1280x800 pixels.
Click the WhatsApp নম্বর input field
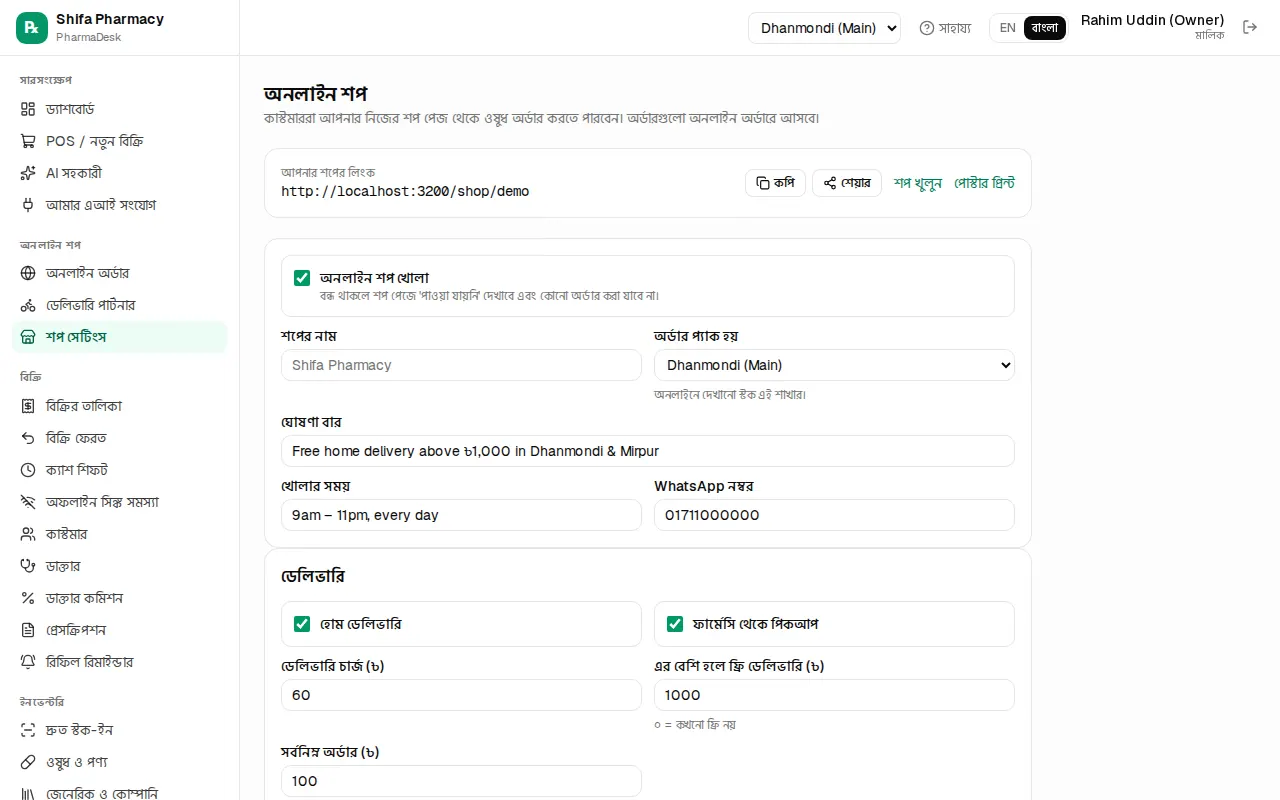click(834, 515)
